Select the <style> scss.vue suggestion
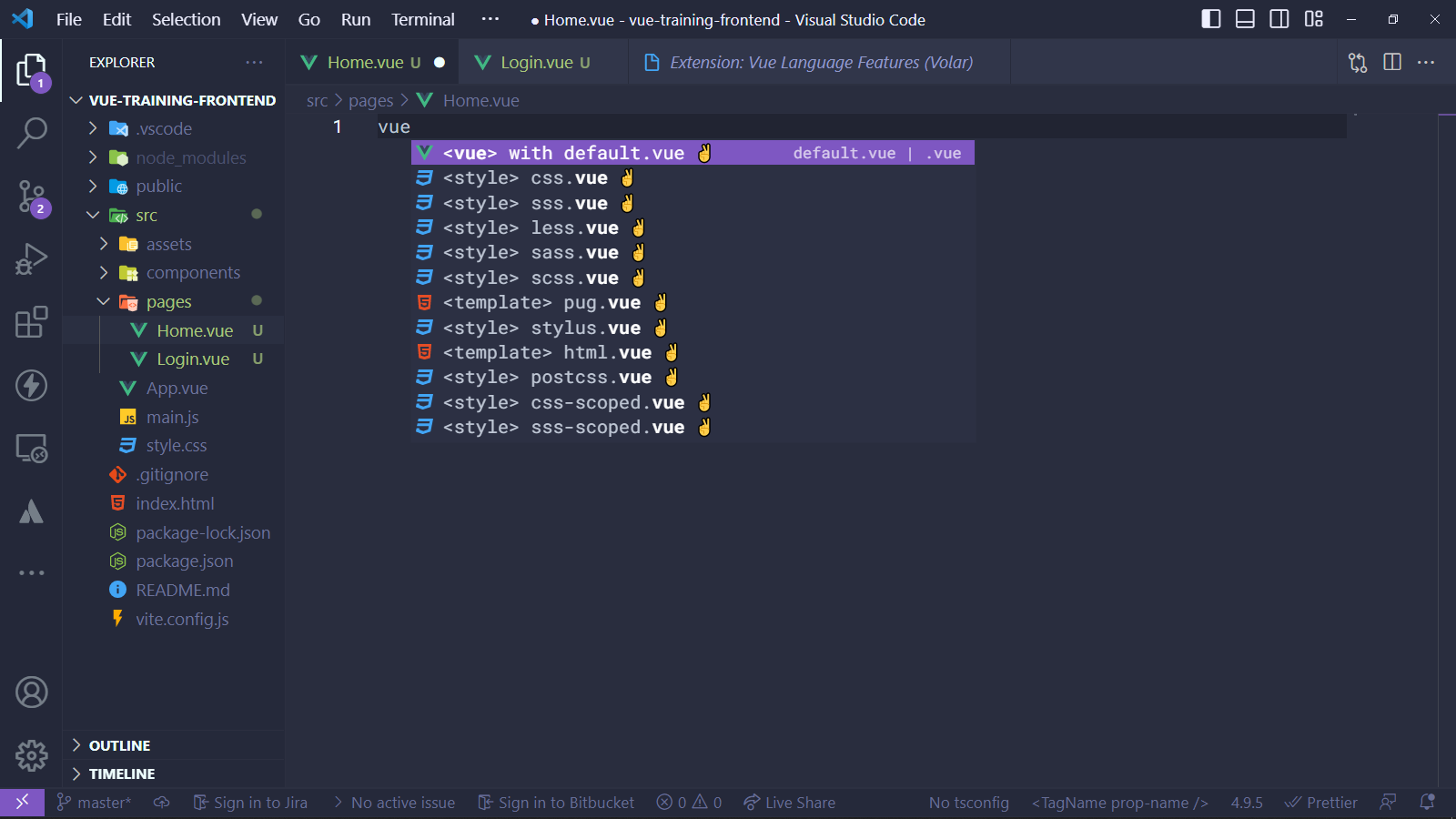The height and width of the screenshot is (819, 1456). (693, 278)
